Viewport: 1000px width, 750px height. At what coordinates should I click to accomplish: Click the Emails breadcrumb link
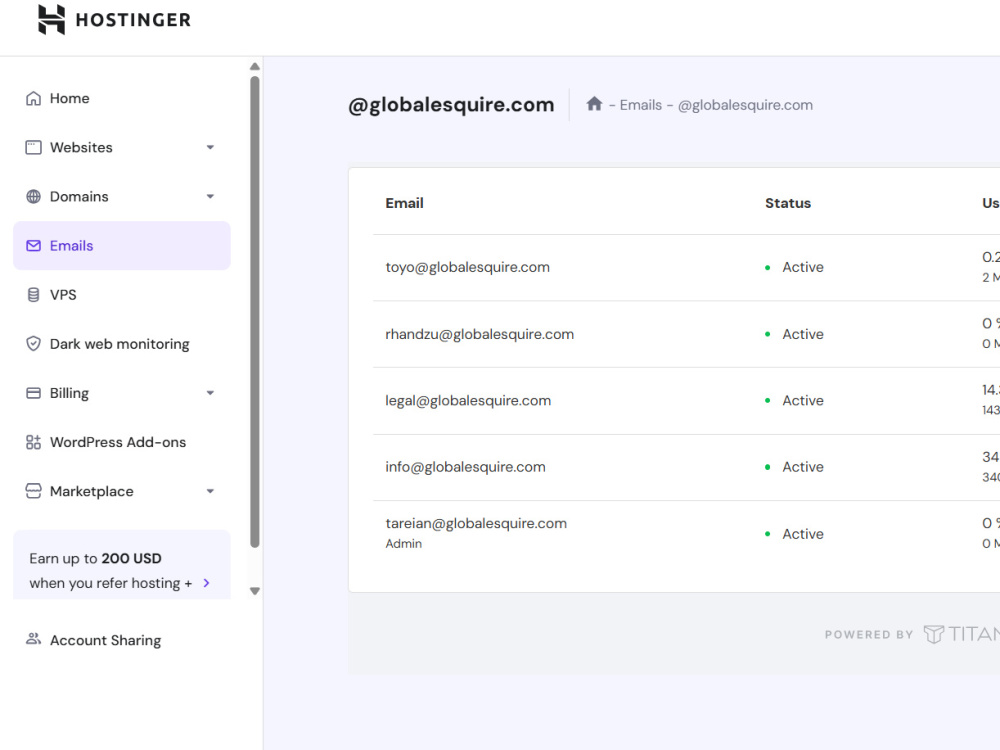[640, 105]
